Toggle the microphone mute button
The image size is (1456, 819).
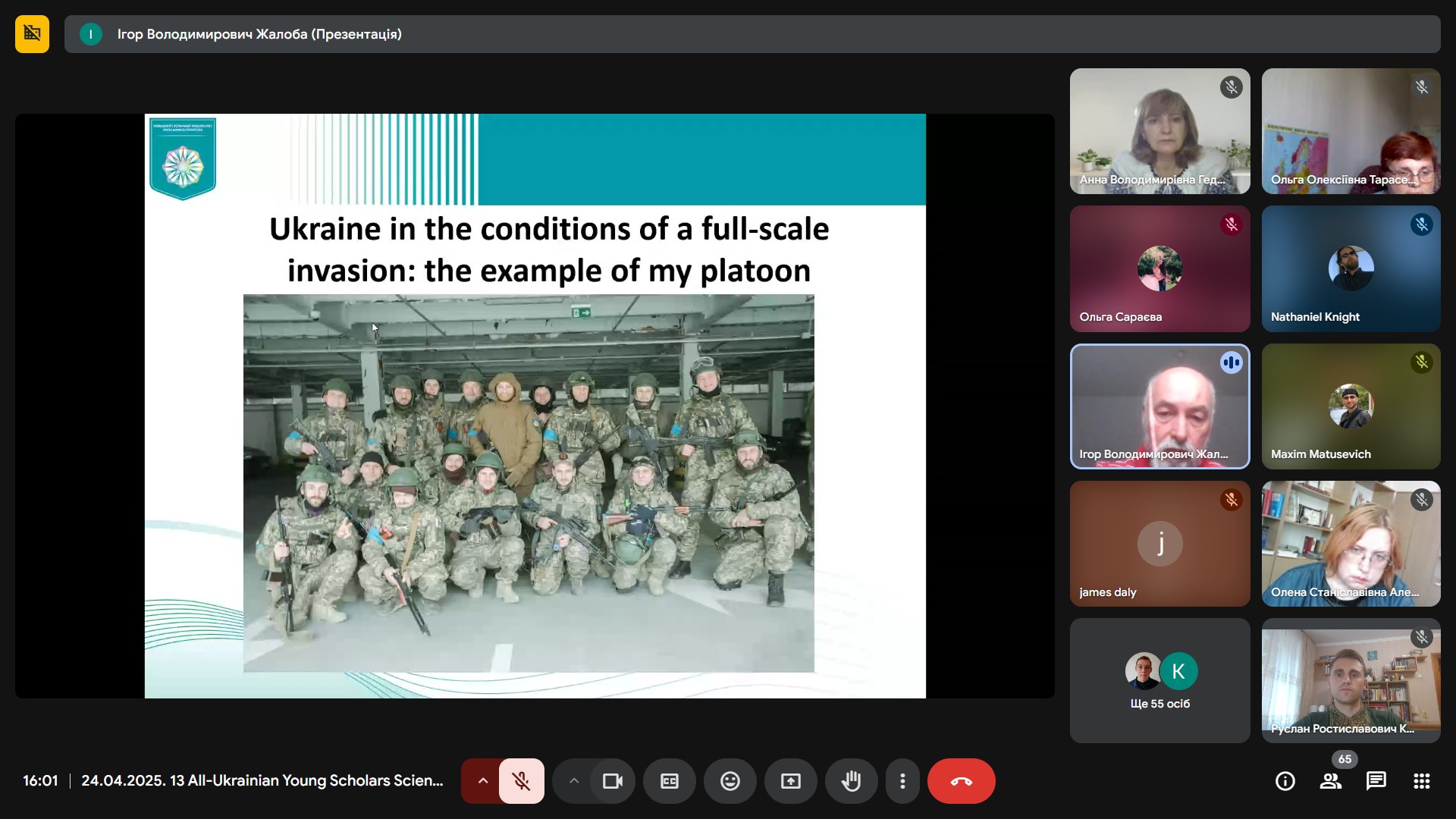(521, 781)
